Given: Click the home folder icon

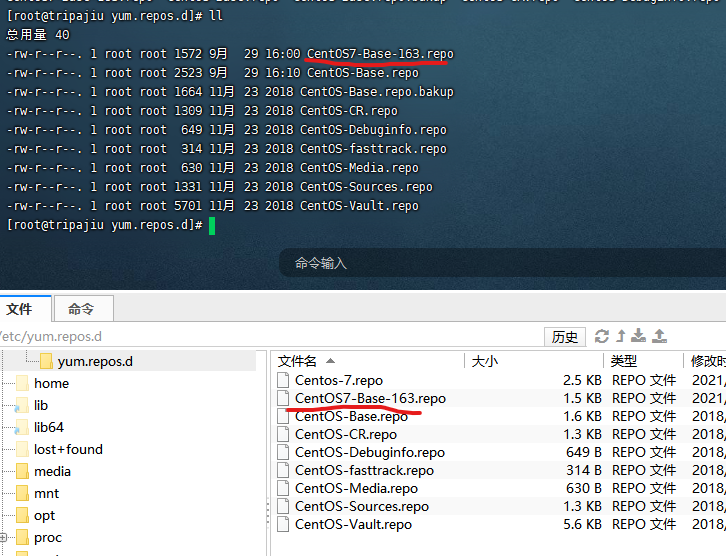Looking at the screenshot, I should pos(22,383).
